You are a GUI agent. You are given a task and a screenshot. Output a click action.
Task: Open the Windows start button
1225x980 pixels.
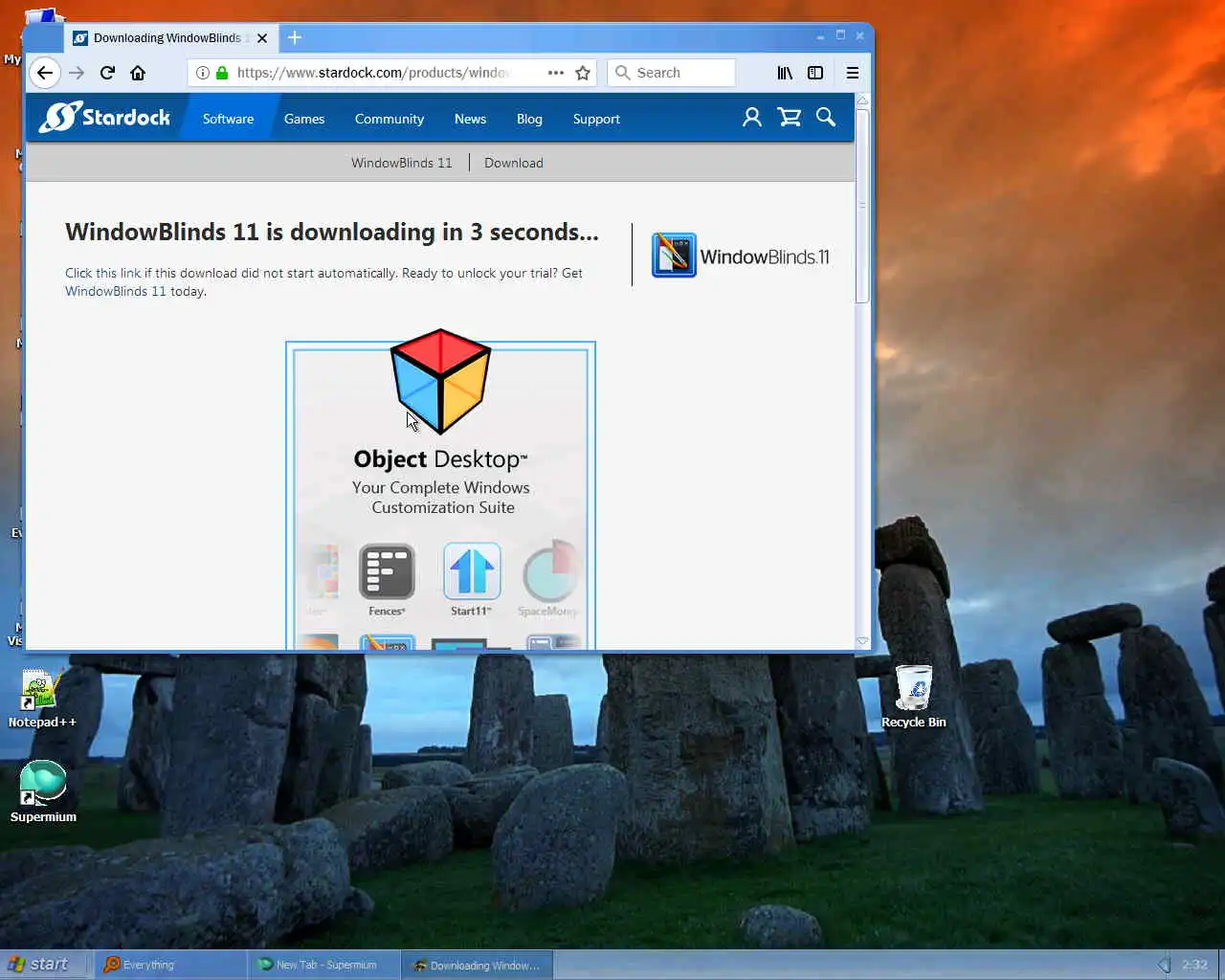point(45,965)
